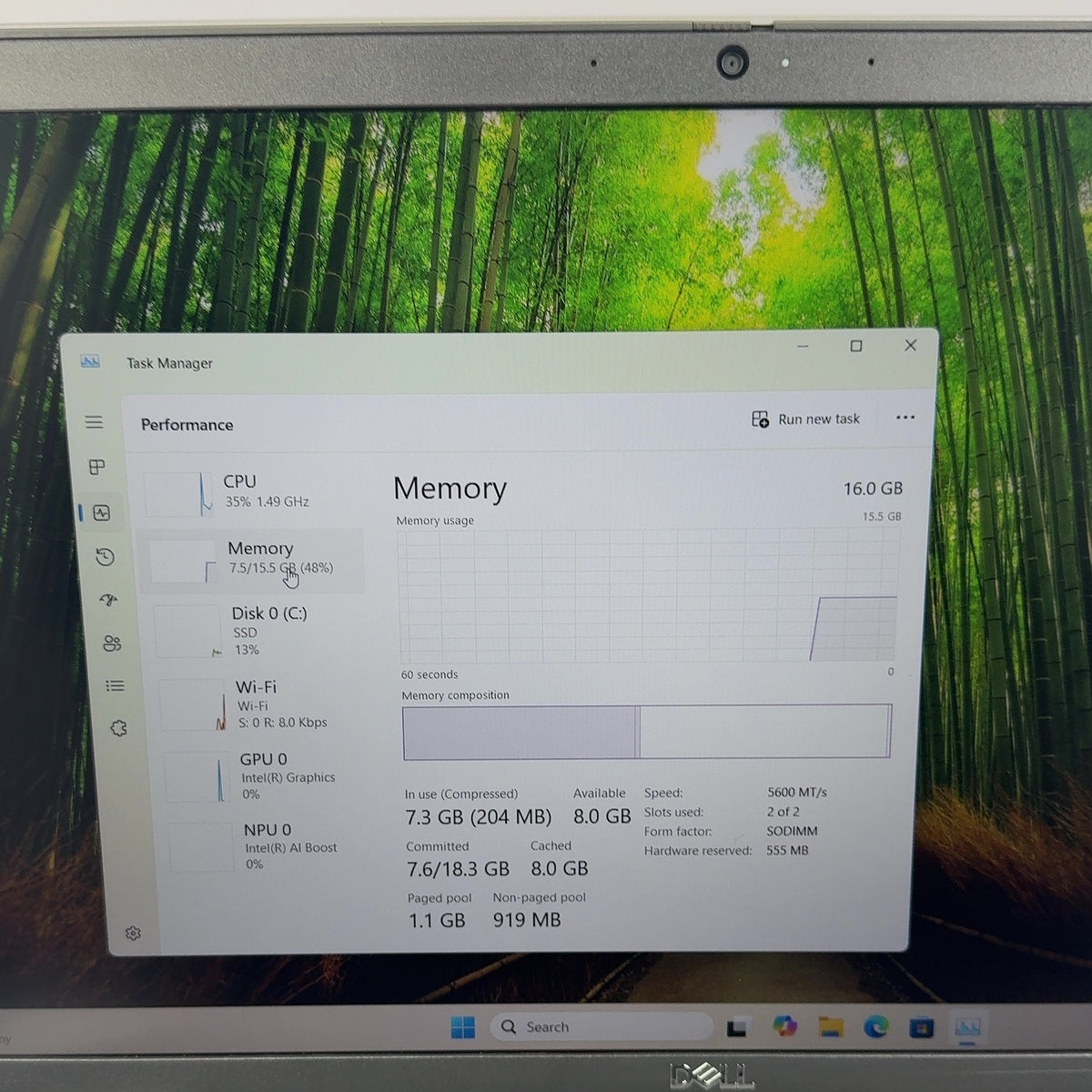1092x1092 pixels.
Task: Select the Performance page icon in sidebar
Action: tap(101, 513)
